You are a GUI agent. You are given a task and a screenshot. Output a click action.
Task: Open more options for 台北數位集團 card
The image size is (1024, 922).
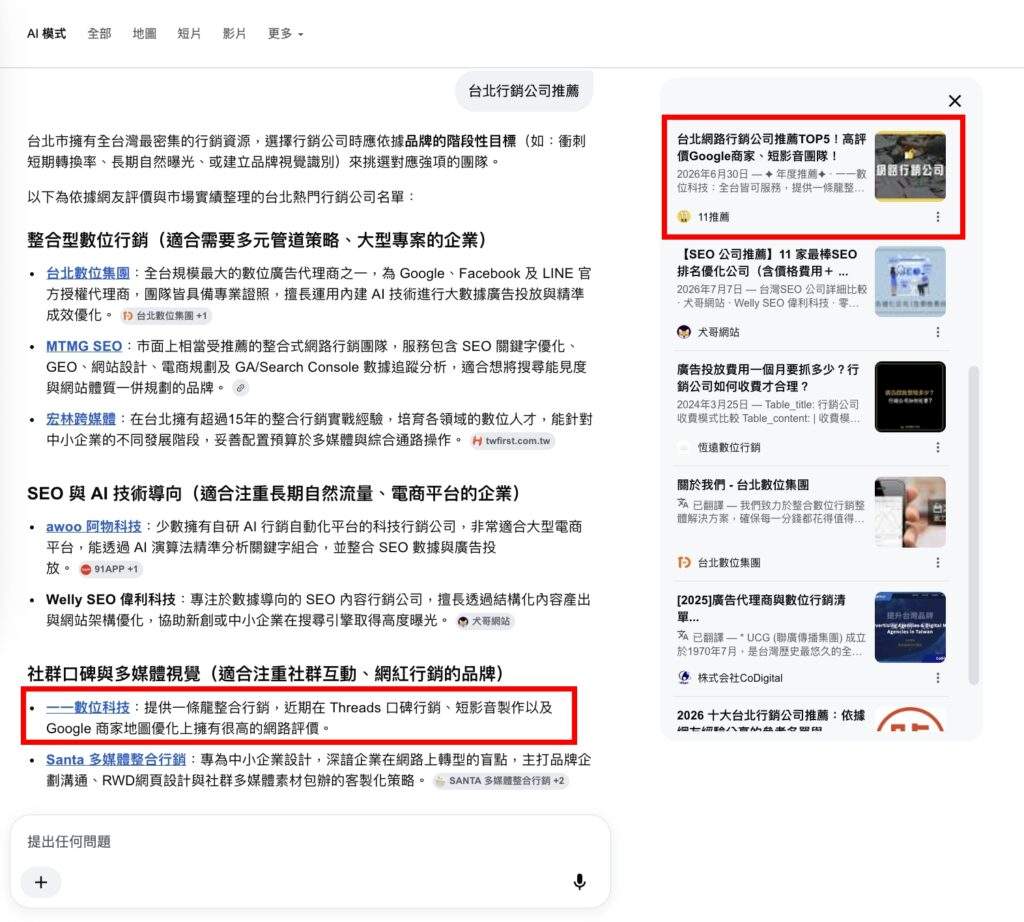(x=938, y=562)
